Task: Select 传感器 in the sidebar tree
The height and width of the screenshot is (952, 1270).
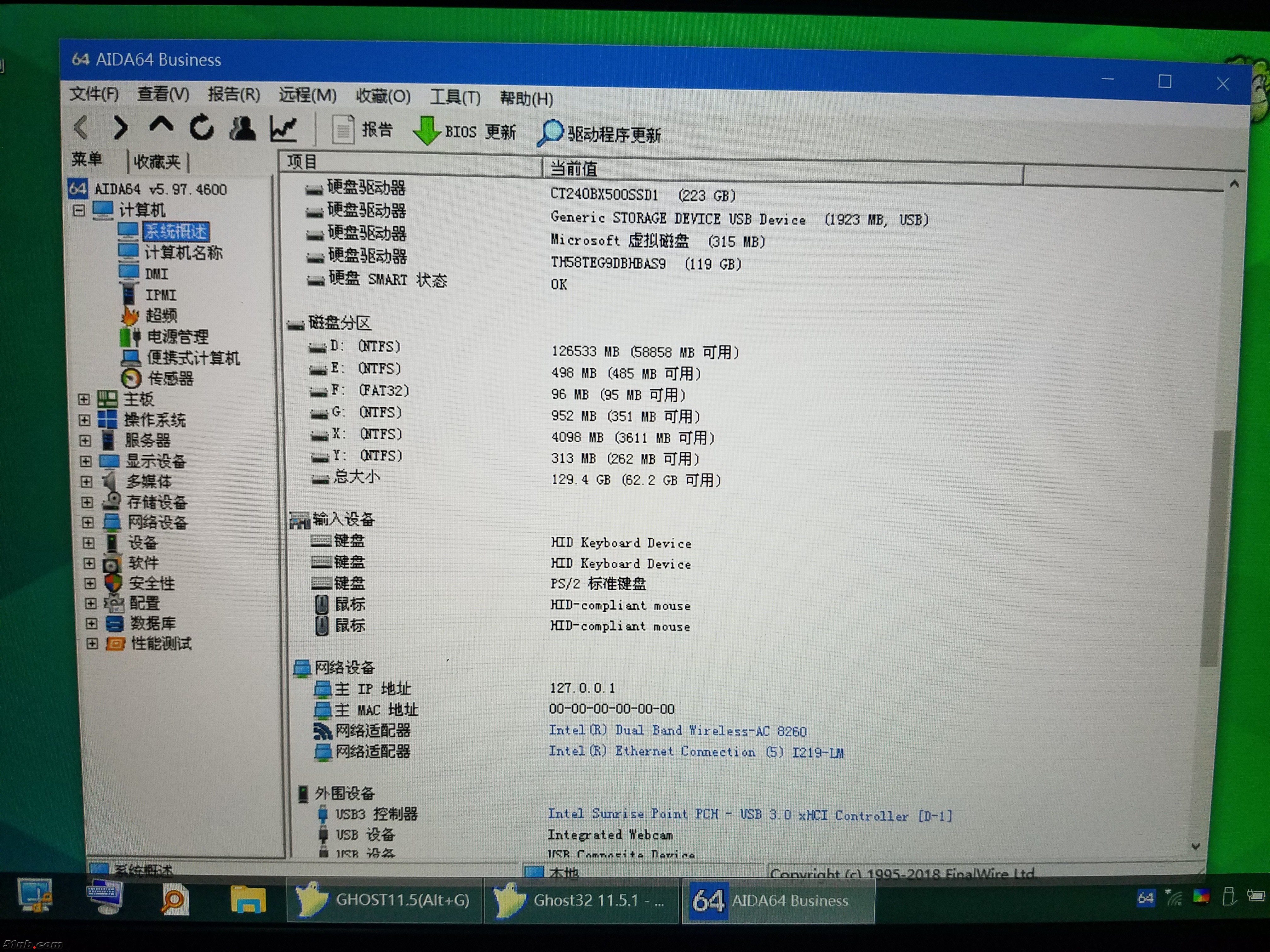Action: click(170, 378)
